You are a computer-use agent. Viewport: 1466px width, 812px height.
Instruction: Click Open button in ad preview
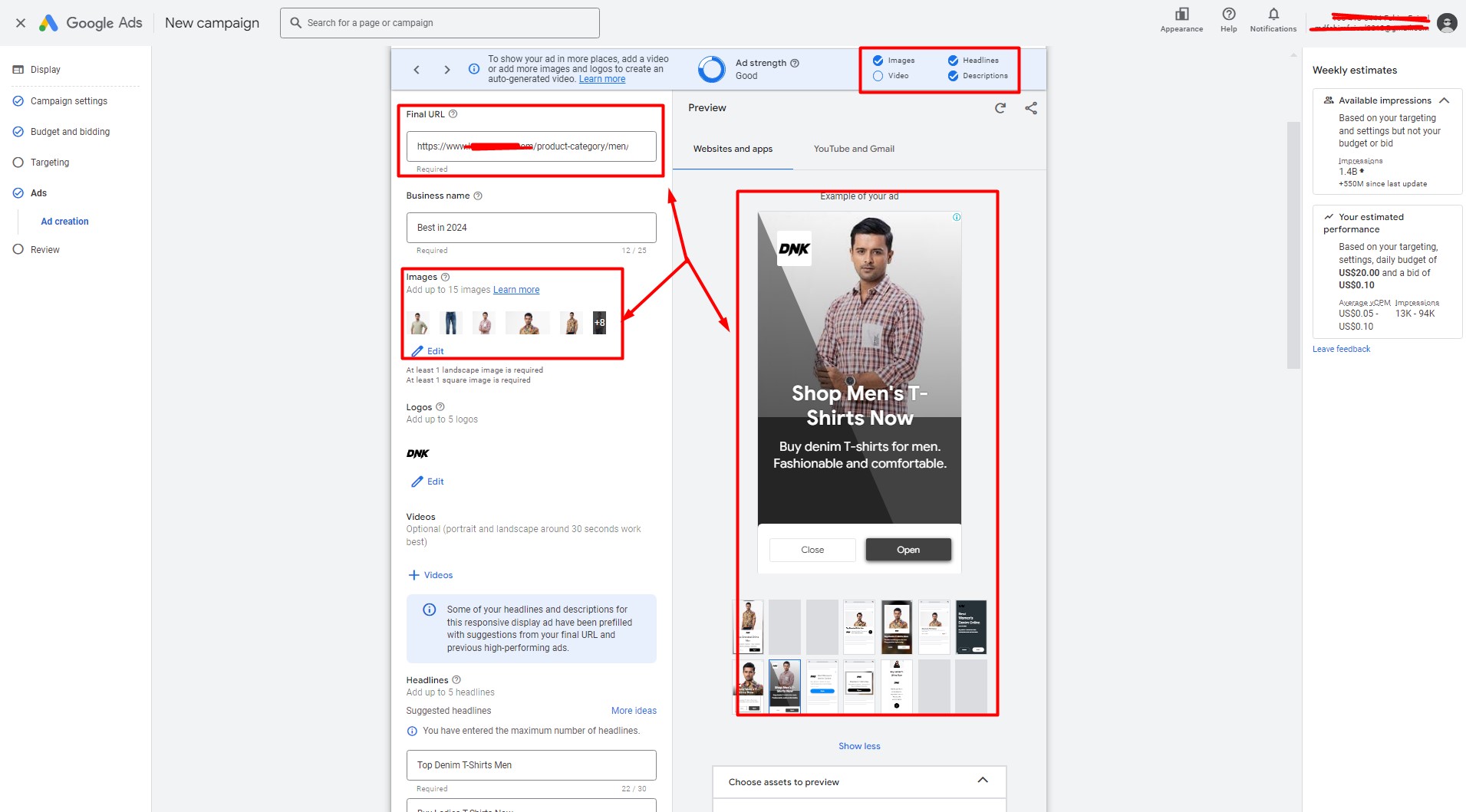(908, 550)
